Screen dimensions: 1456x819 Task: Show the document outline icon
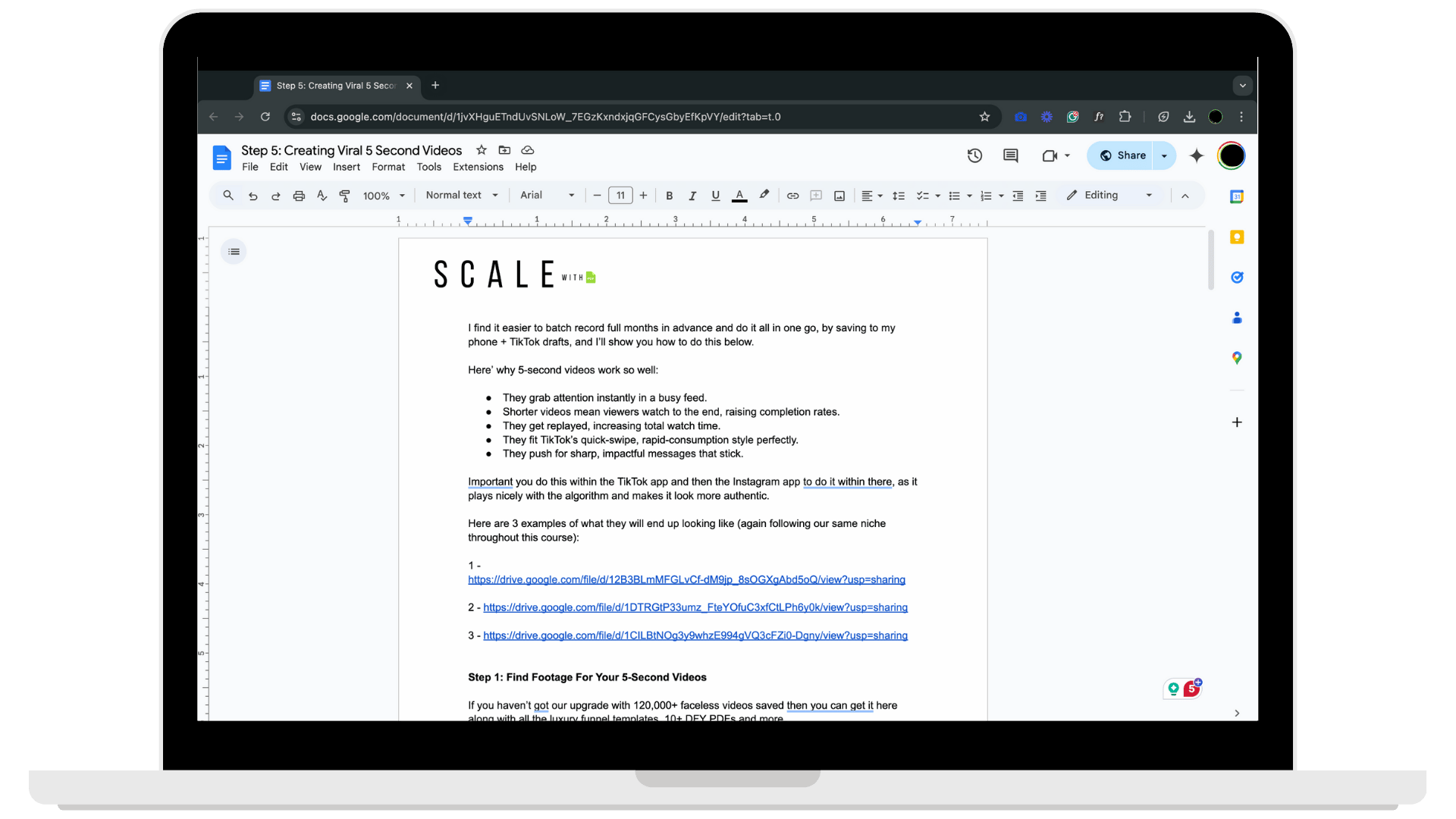[x=234, y=252]
